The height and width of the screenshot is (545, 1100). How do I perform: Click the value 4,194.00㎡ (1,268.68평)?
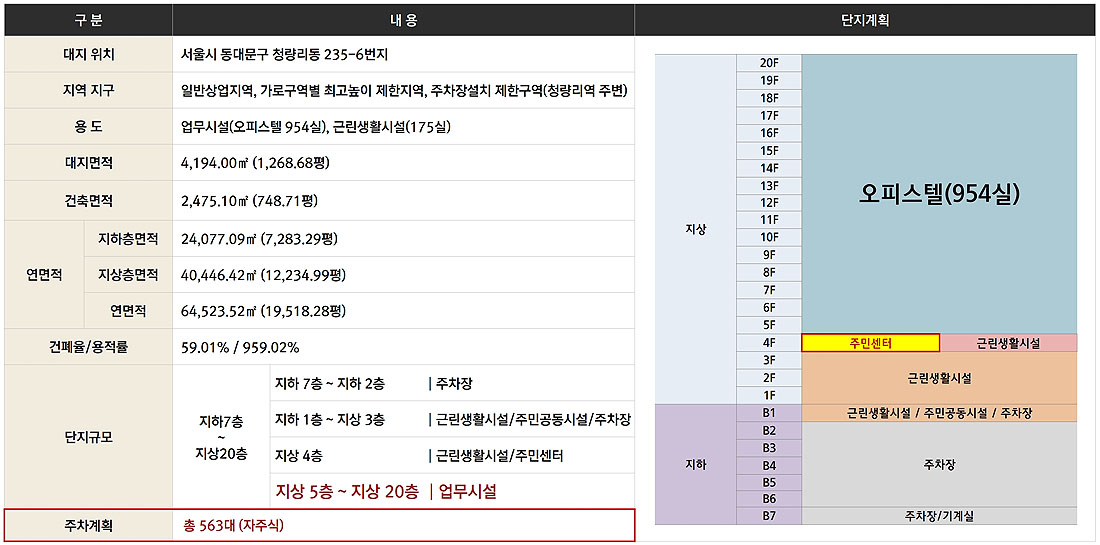pyautogui.click(x=255, y=163)
